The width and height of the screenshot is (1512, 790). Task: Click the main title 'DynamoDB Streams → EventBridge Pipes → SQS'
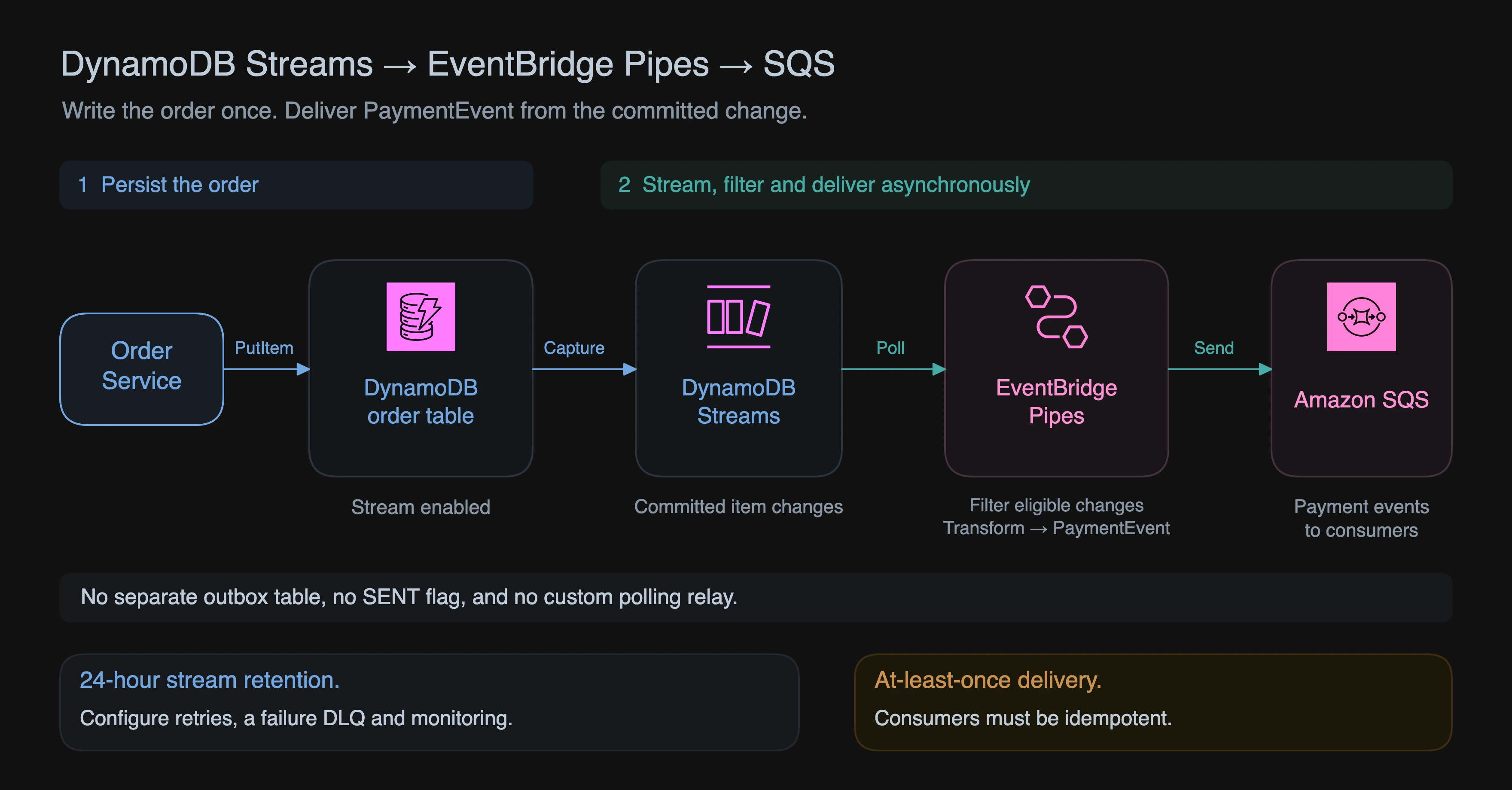(447, 64)
